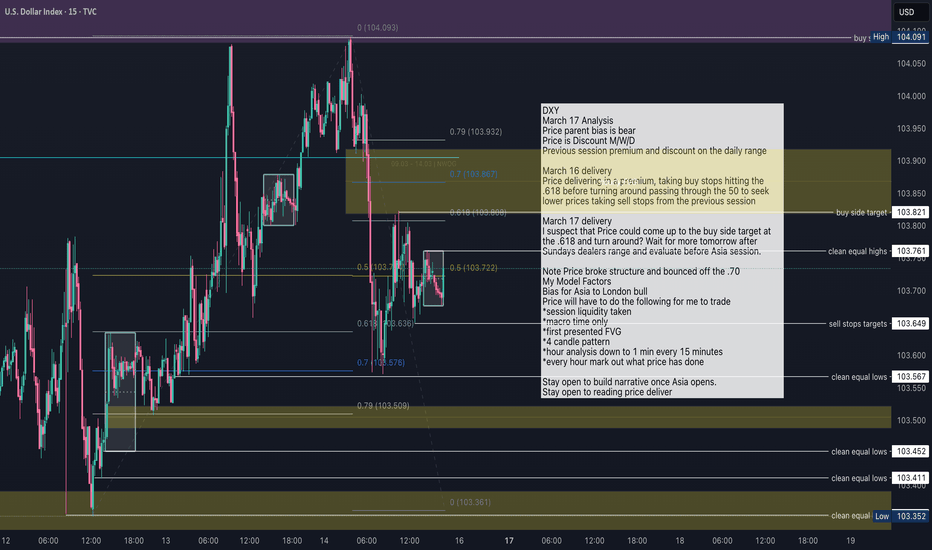Screen dimensions: 932x550
Task: Click "Price parent bias is bear" line
Action: 588,131
